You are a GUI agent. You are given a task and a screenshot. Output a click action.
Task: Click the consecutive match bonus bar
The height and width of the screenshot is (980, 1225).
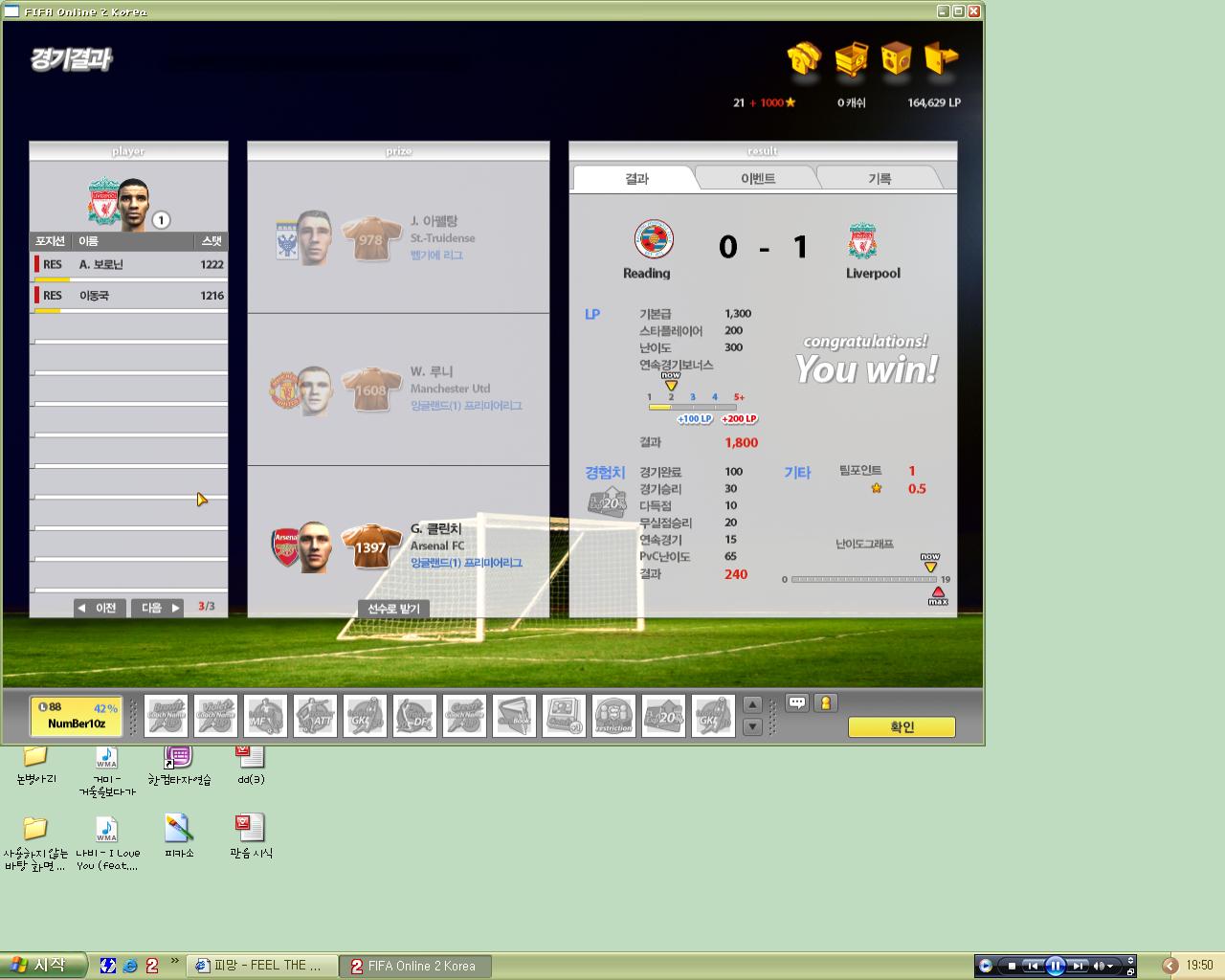point(693,407)
